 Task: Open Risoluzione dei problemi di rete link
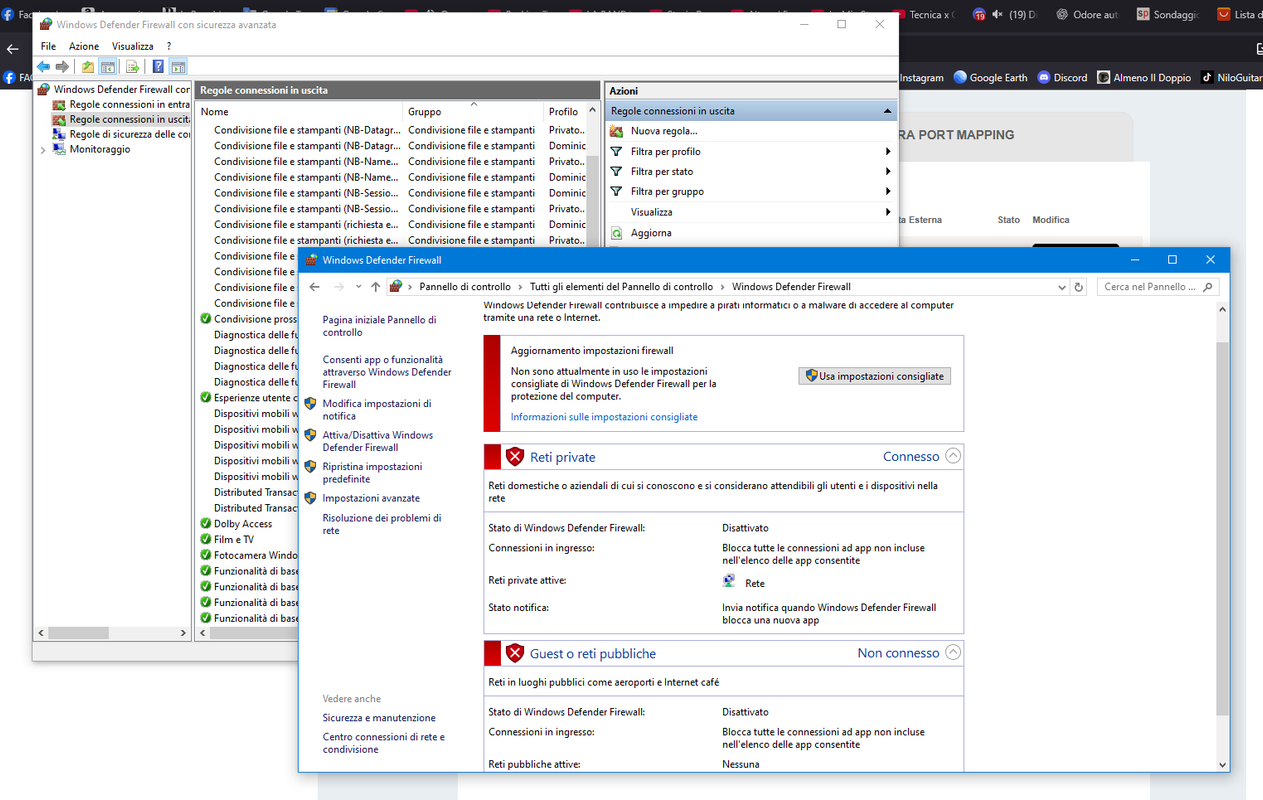point(382,524)
